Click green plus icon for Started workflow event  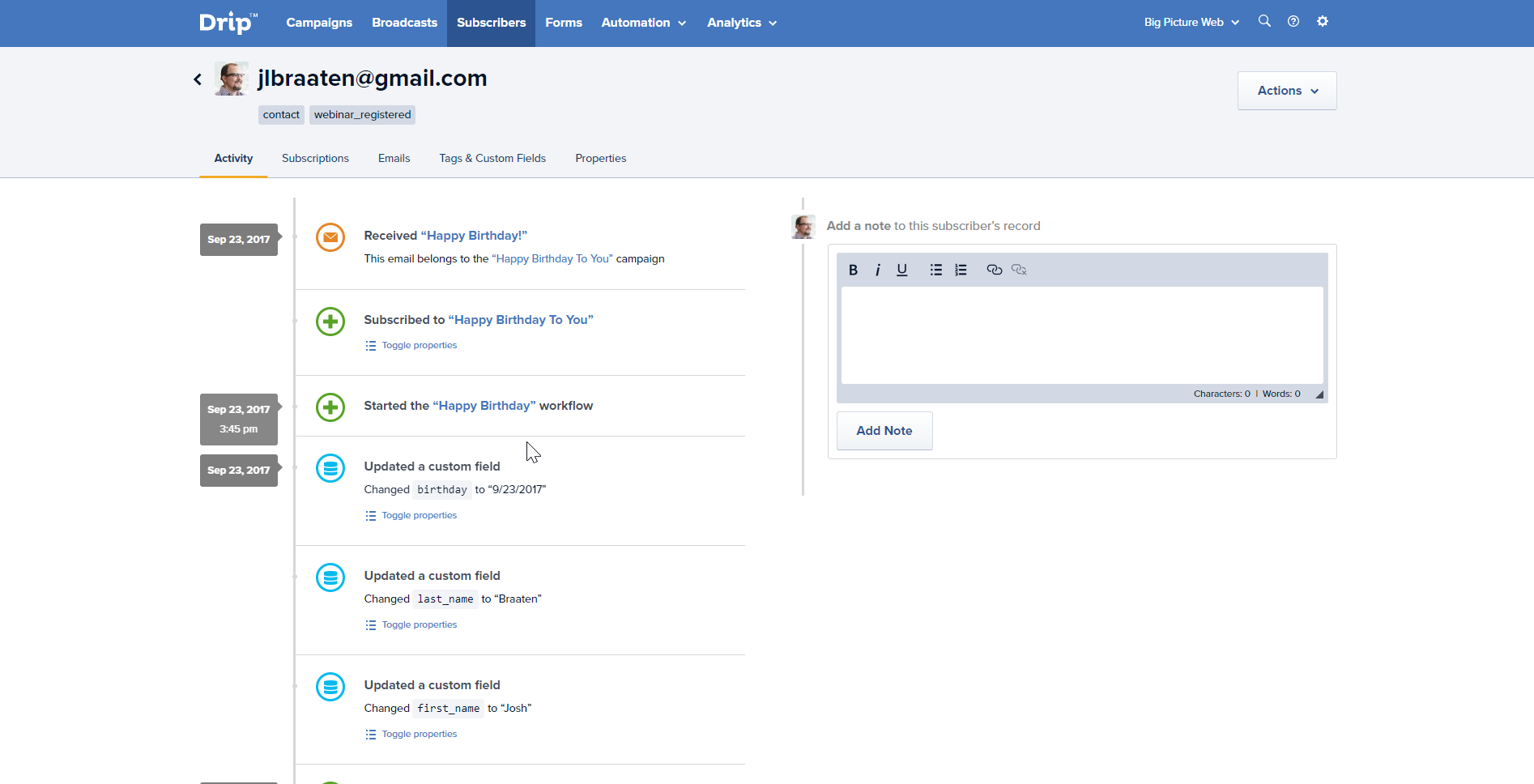(x=330, y=407)
